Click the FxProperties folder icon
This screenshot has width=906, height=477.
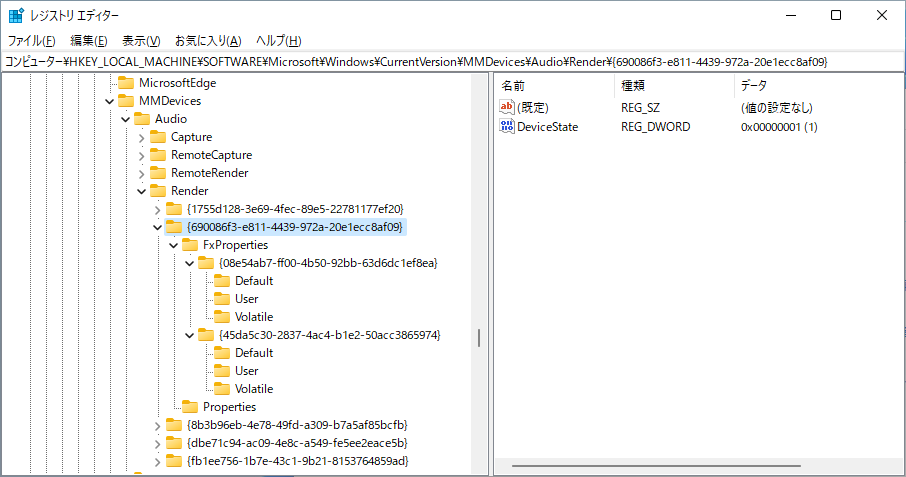[x=190, y=245]
